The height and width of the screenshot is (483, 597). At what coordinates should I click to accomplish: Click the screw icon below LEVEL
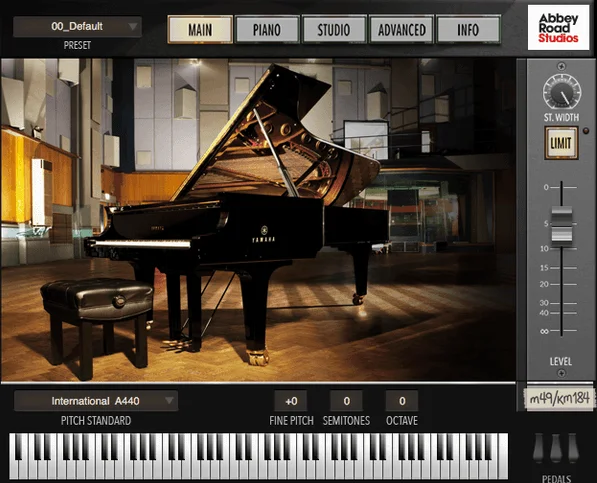click(561, 373)
